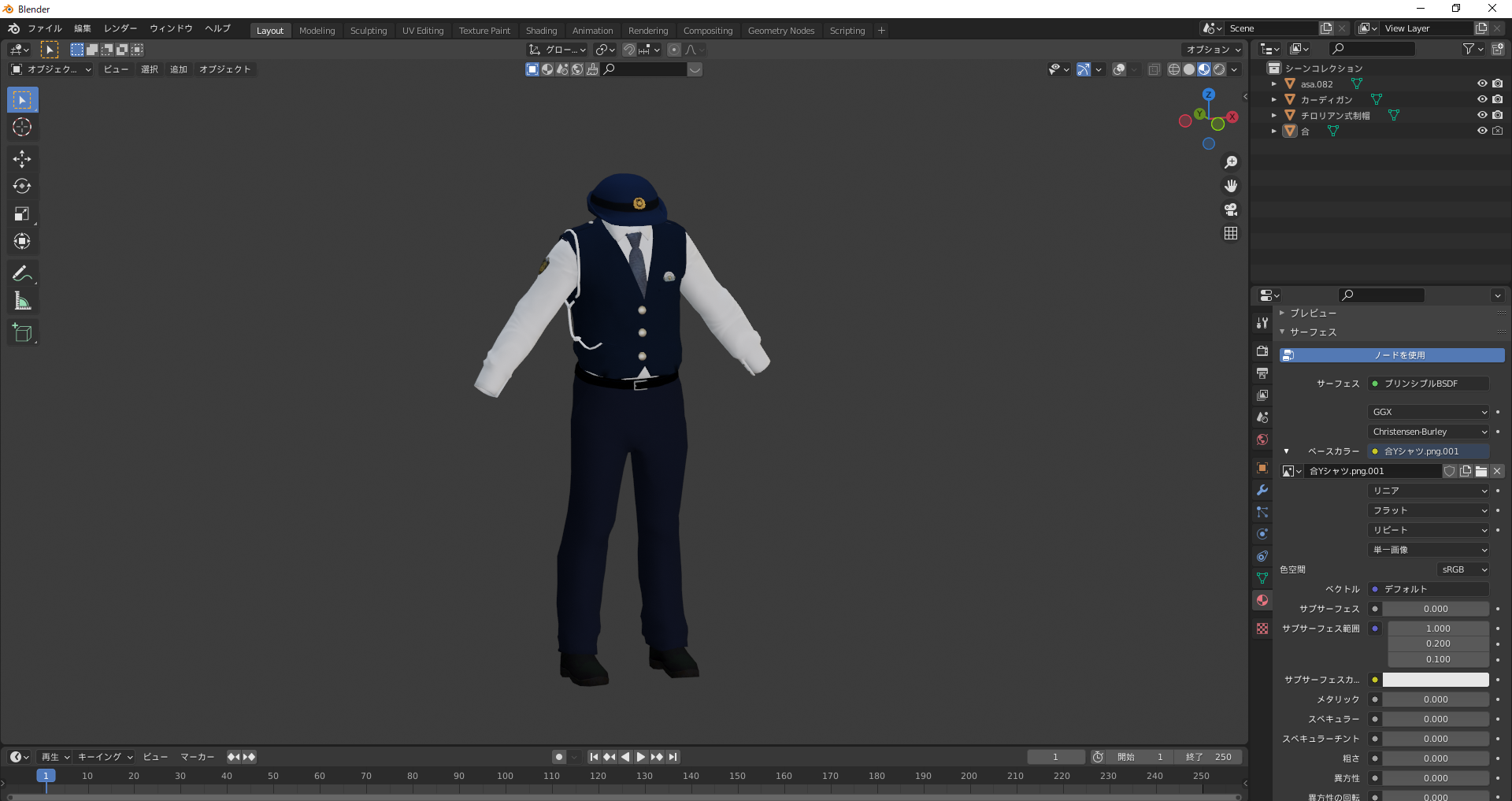Image resolution: width=1512 pixels, height=801 pixels.
Task: Disable render camera for チロリアン式制帽
Action: (x=1498, y=115)
